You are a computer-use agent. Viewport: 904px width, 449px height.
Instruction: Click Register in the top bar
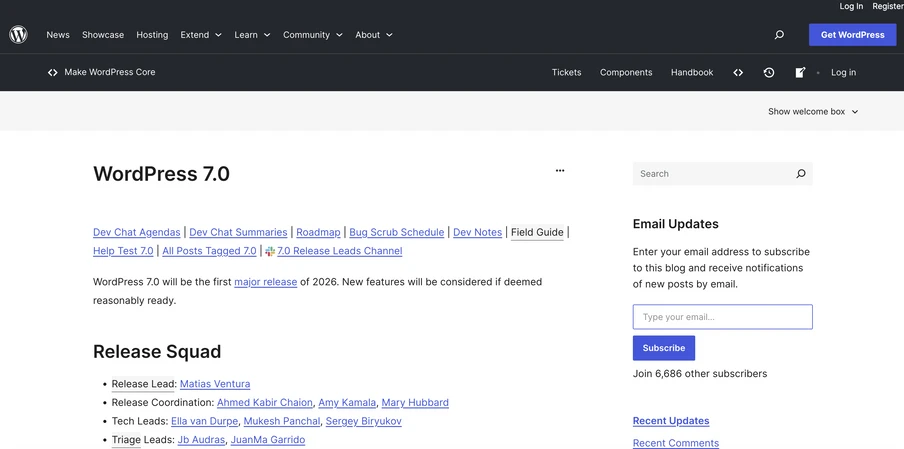(x=888, y=6)
